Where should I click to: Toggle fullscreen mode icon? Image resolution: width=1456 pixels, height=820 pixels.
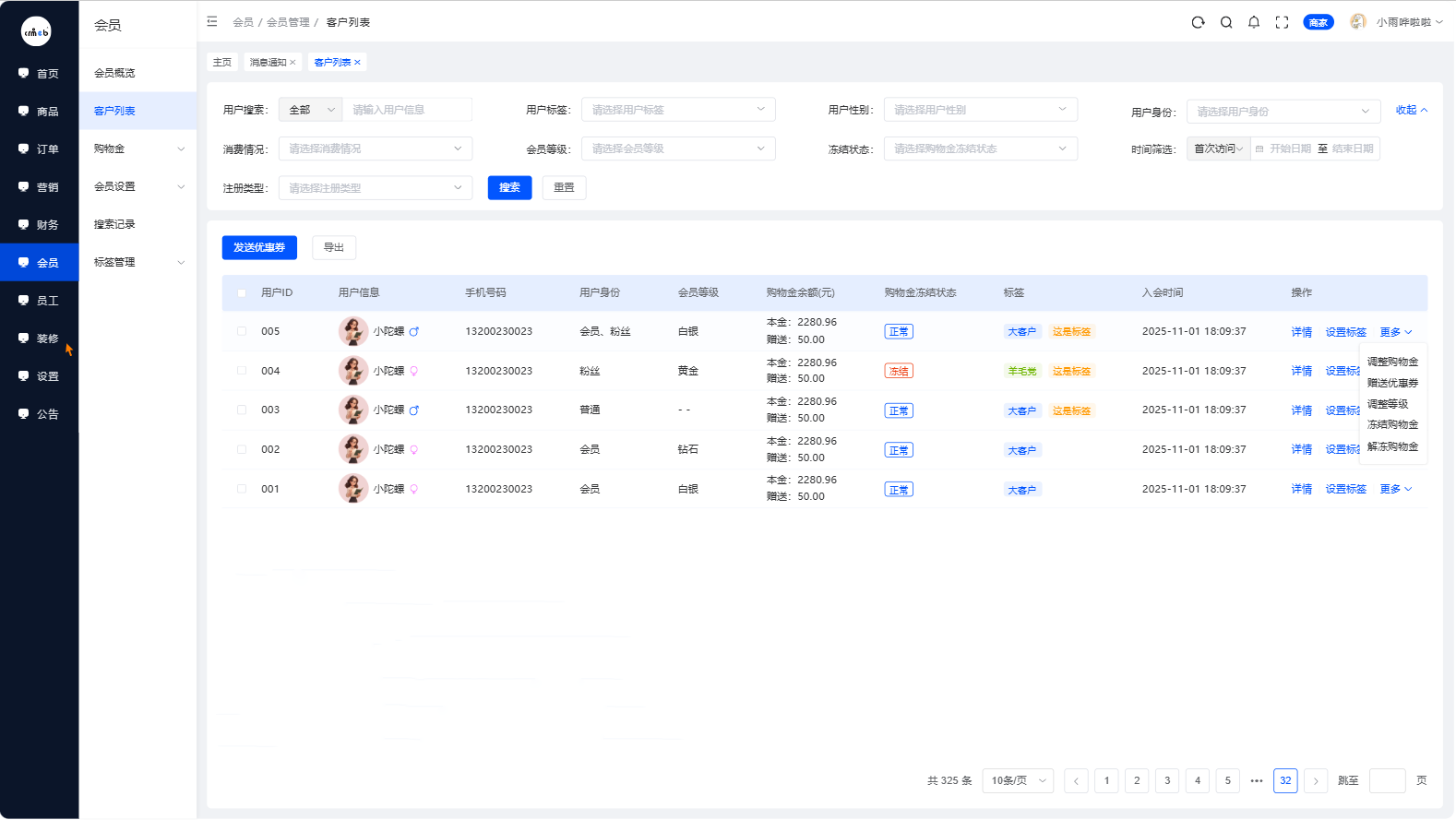pos(1282,22)
